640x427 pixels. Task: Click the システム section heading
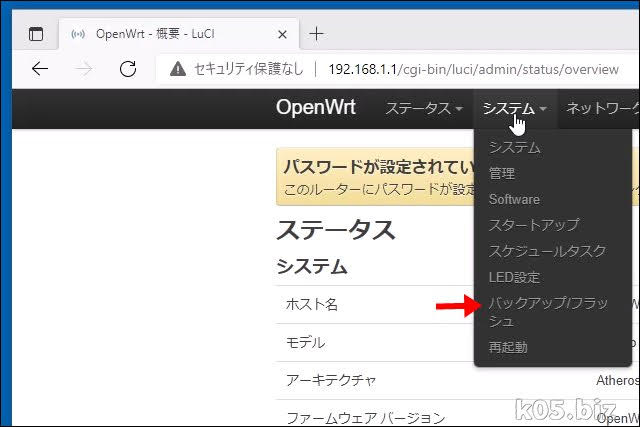tap(312, 267)
